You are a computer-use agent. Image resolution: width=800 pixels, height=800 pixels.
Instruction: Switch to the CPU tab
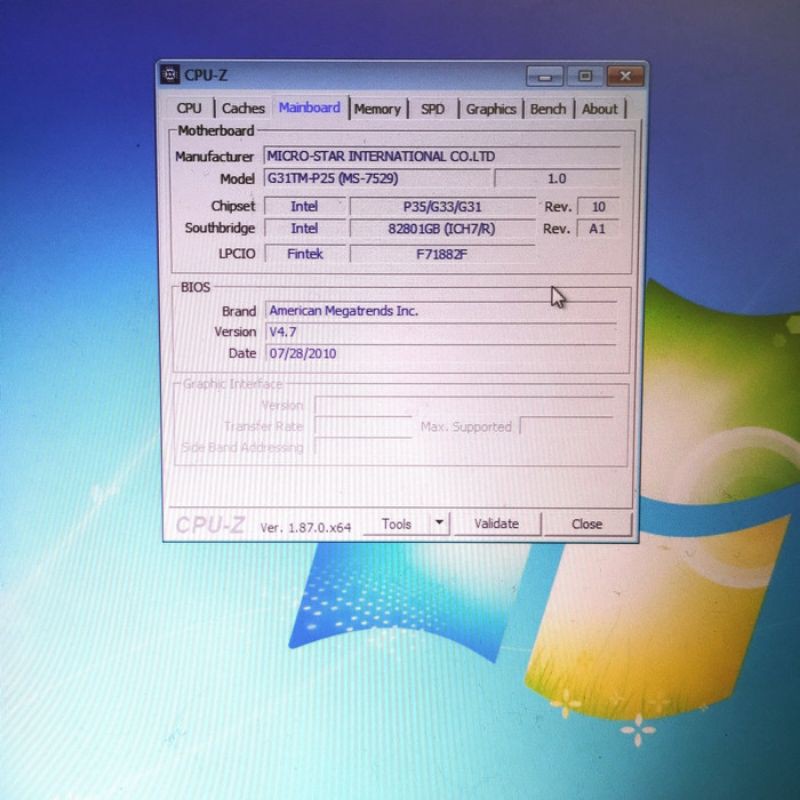point(189,108)
